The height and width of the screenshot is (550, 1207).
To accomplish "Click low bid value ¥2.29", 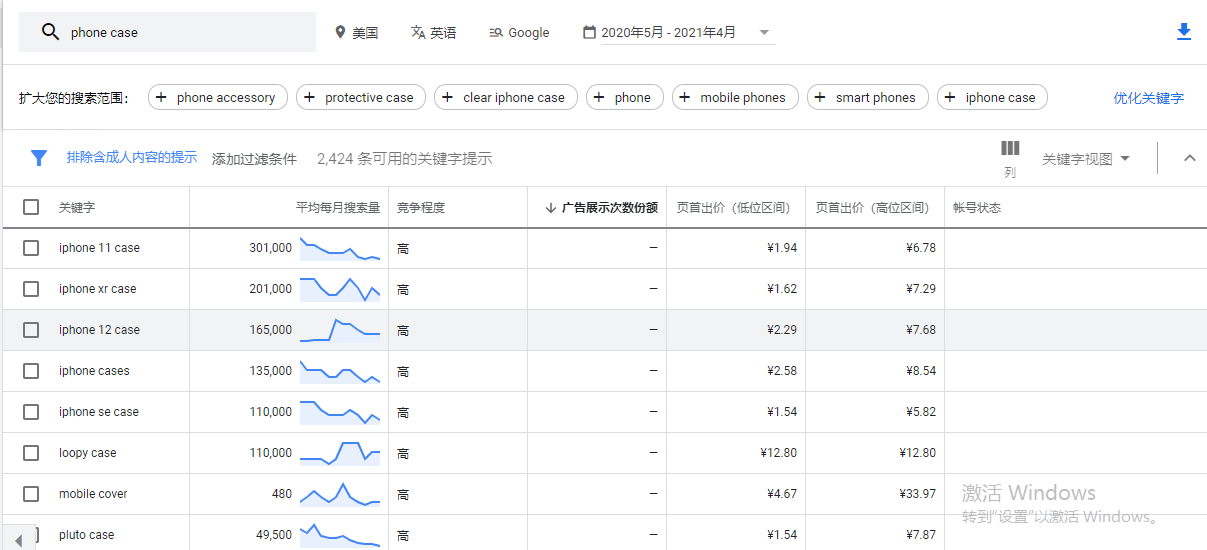I will click(x=782, y=330).
